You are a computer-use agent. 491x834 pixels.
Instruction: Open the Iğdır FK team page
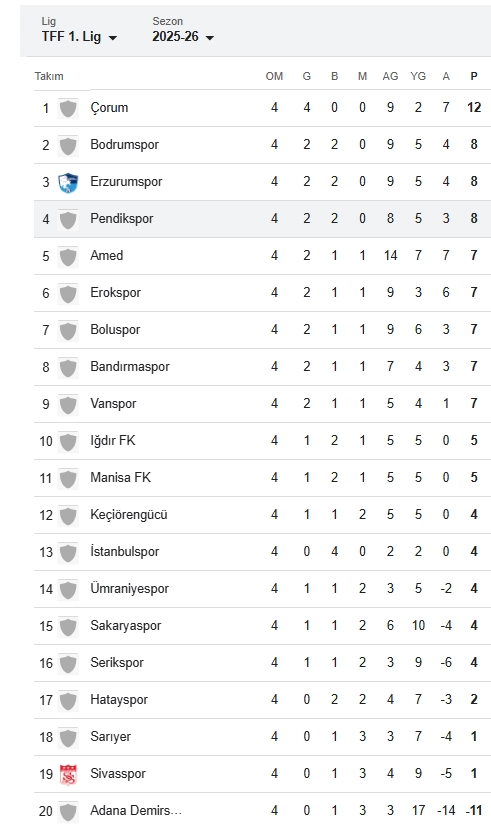(x=113, y=440)
